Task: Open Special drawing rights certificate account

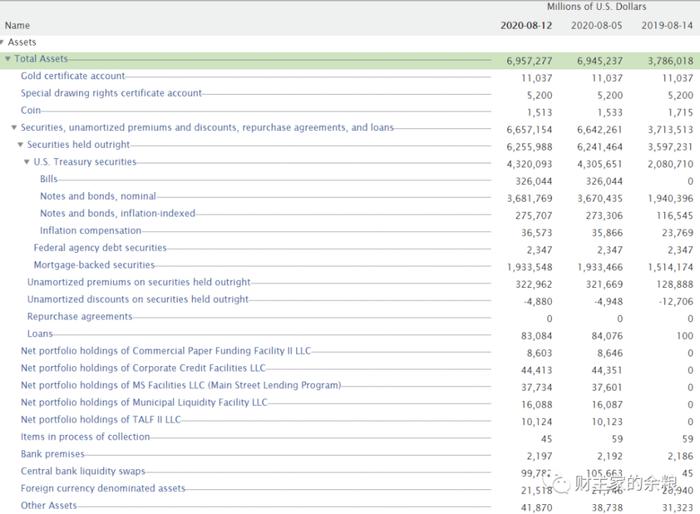Action: click(x=111, y=93)
